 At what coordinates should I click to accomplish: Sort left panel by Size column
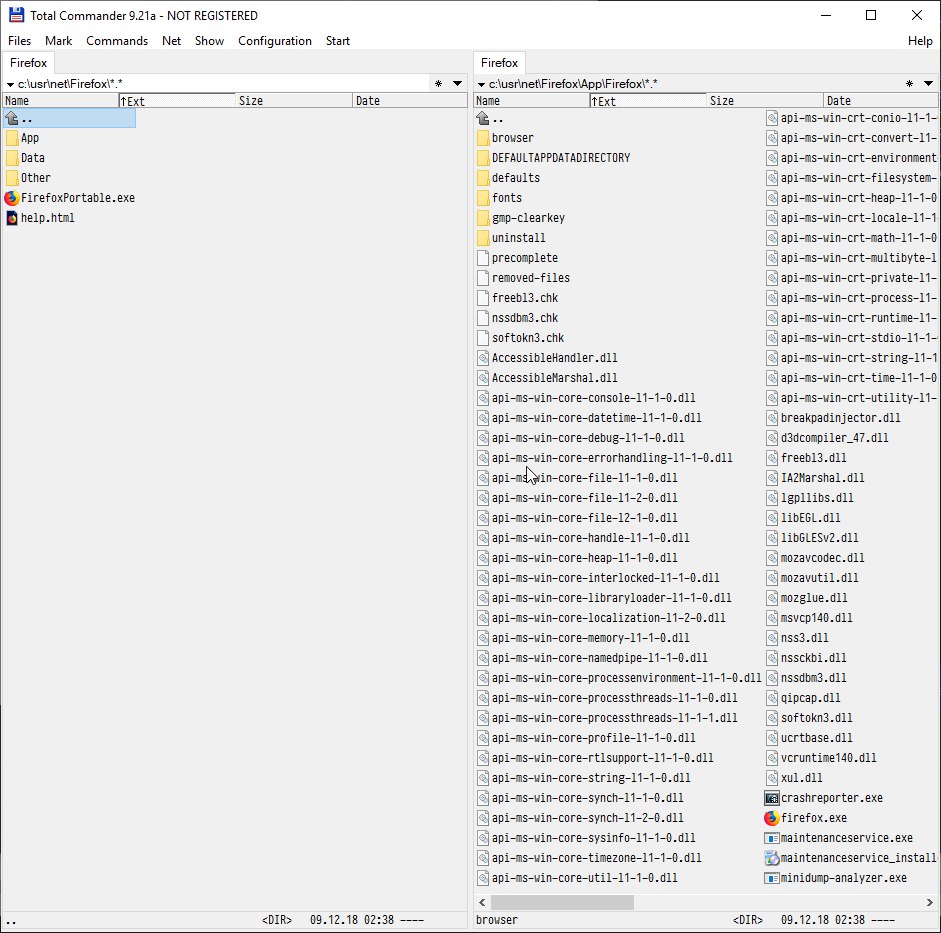[x=294, y=101]
